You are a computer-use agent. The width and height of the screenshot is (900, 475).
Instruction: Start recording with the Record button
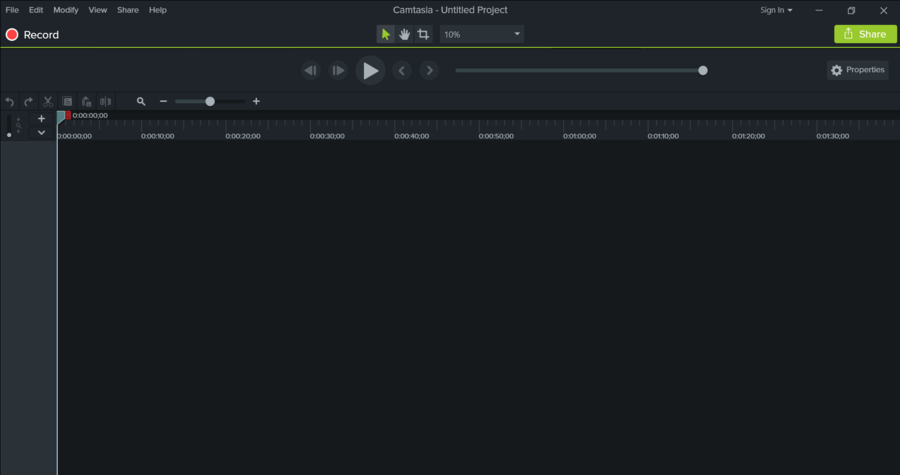[32, 34]
